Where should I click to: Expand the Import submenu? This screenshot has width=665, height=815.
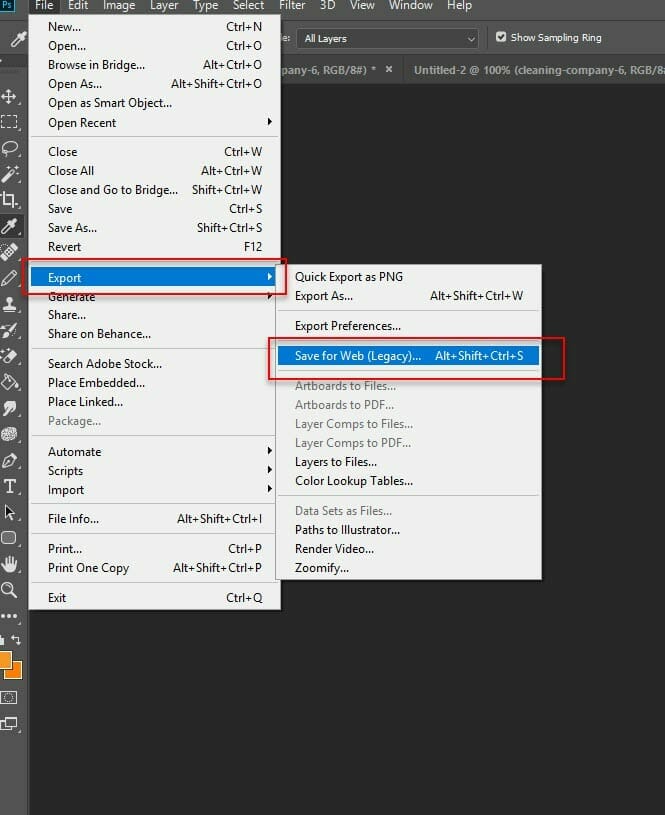153,490
